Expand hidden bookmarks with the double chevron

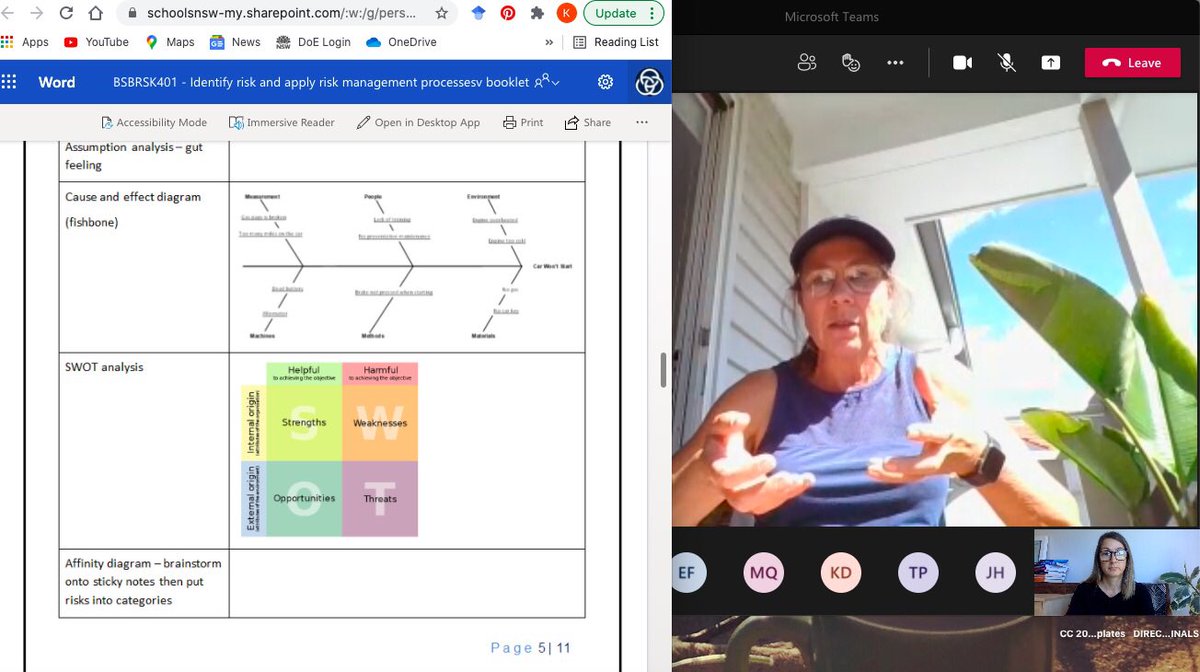[549, 42]
